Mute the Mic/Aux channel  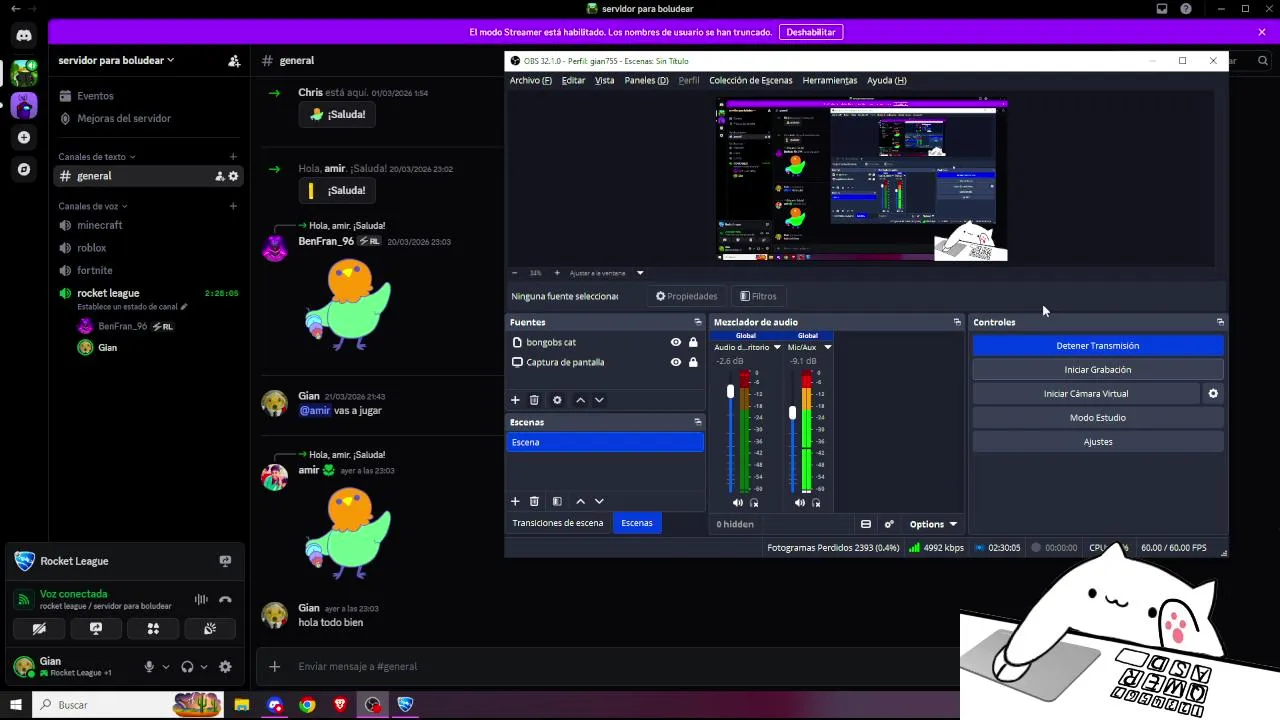tap(799, 503)
